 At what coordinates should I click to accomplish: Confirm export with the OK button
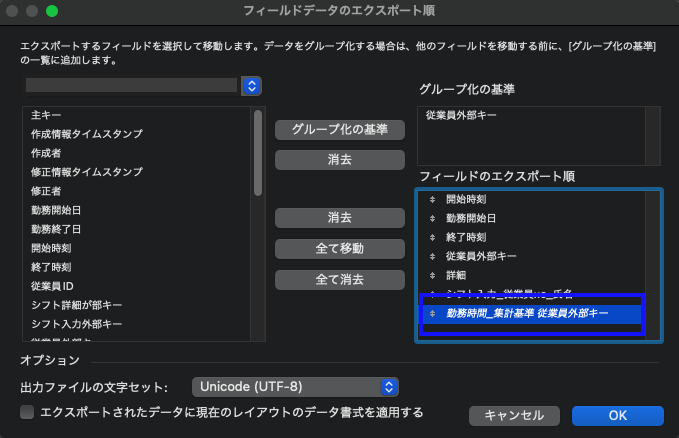point(617,415)
